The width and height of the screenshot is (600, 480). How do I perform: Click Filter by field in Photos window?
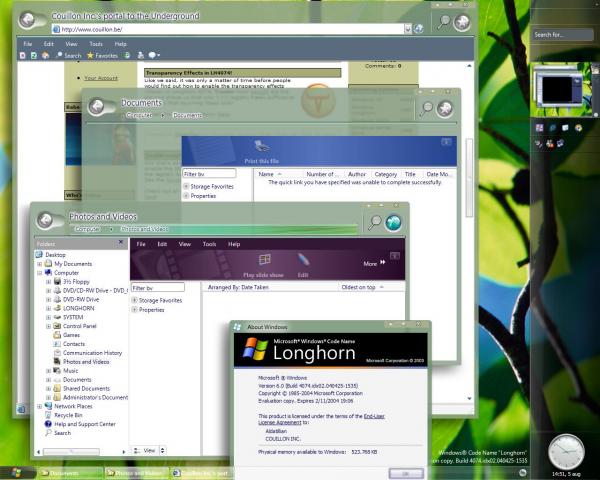pos(158,287)
